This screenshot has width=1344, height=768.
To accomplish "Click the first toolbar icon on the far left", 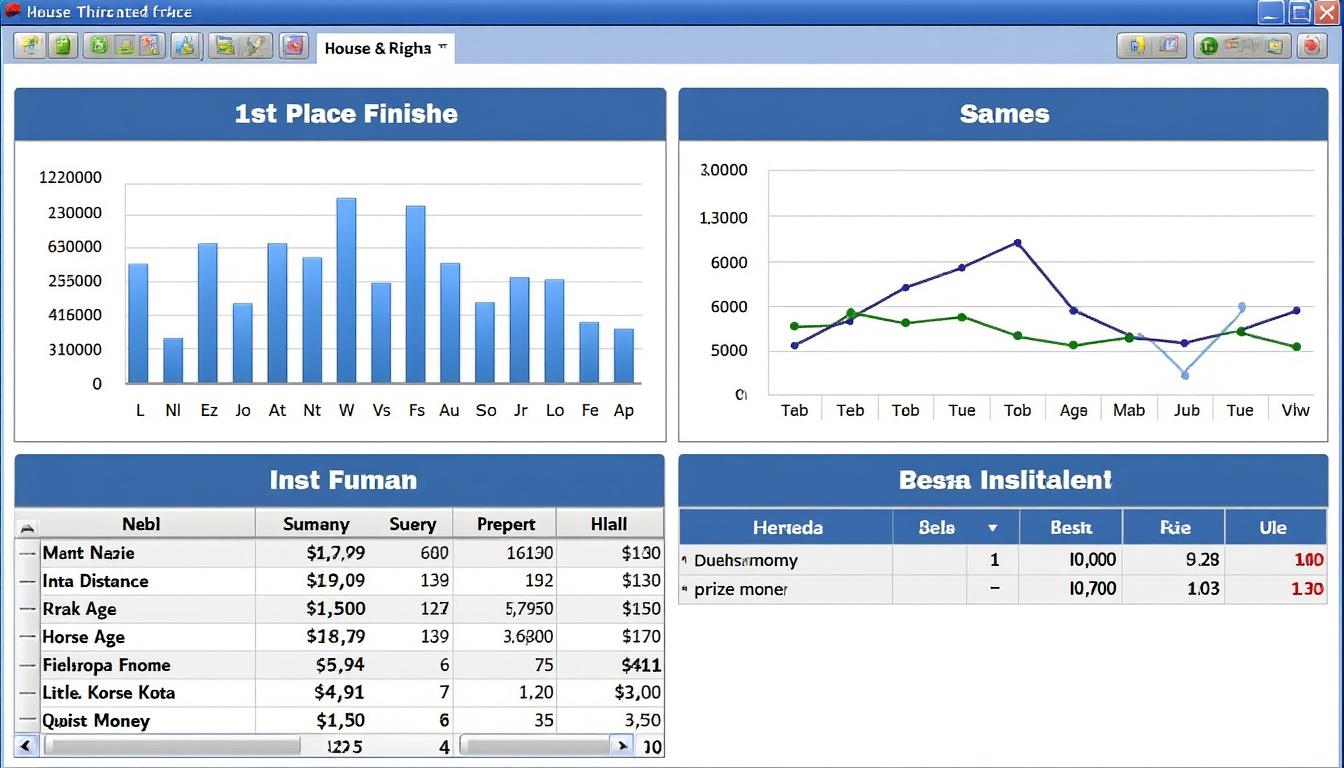I will 30,45.
